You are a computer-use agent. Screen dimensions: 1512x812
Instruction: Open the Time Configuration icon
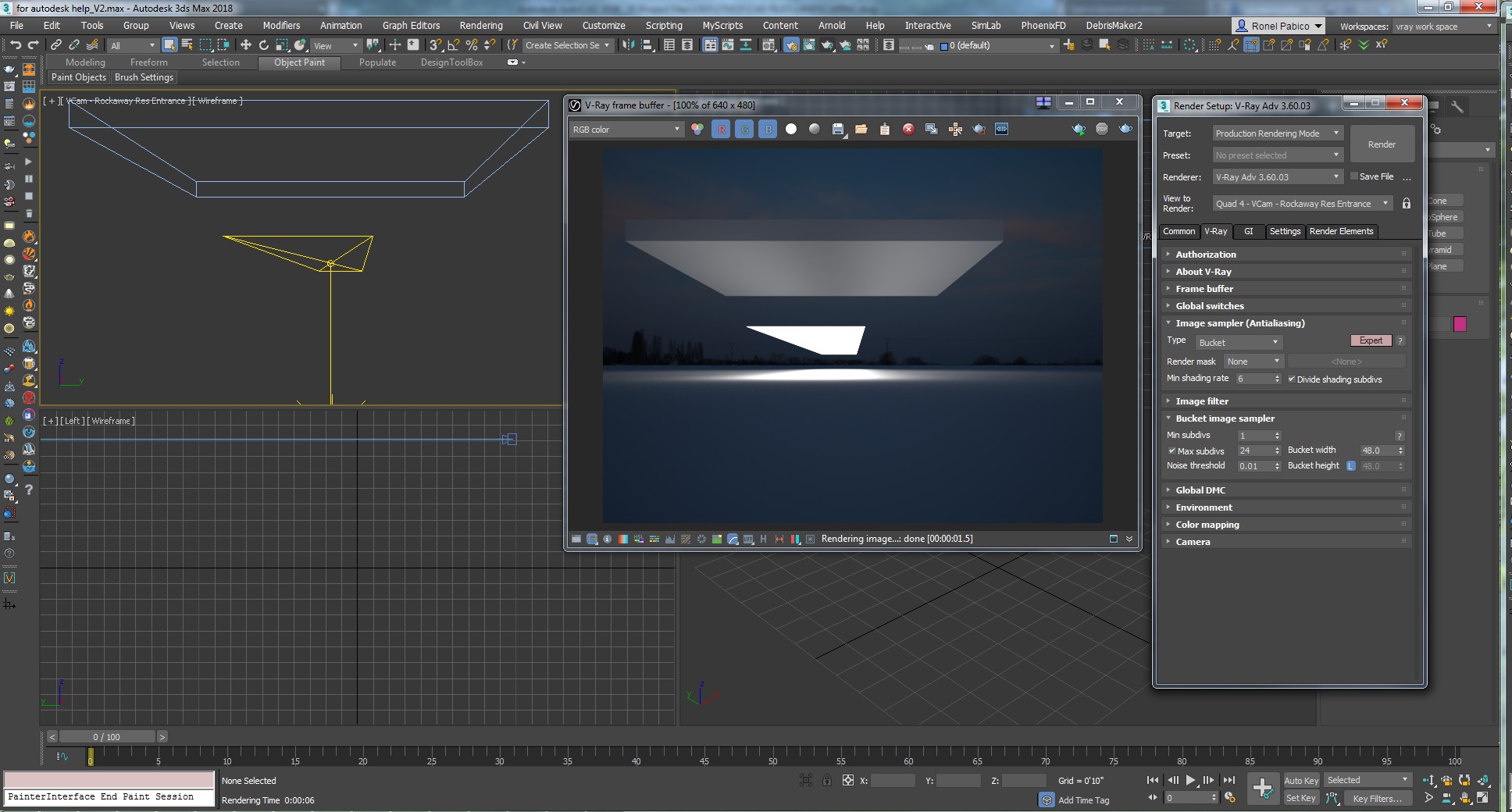click(1229, 797)
